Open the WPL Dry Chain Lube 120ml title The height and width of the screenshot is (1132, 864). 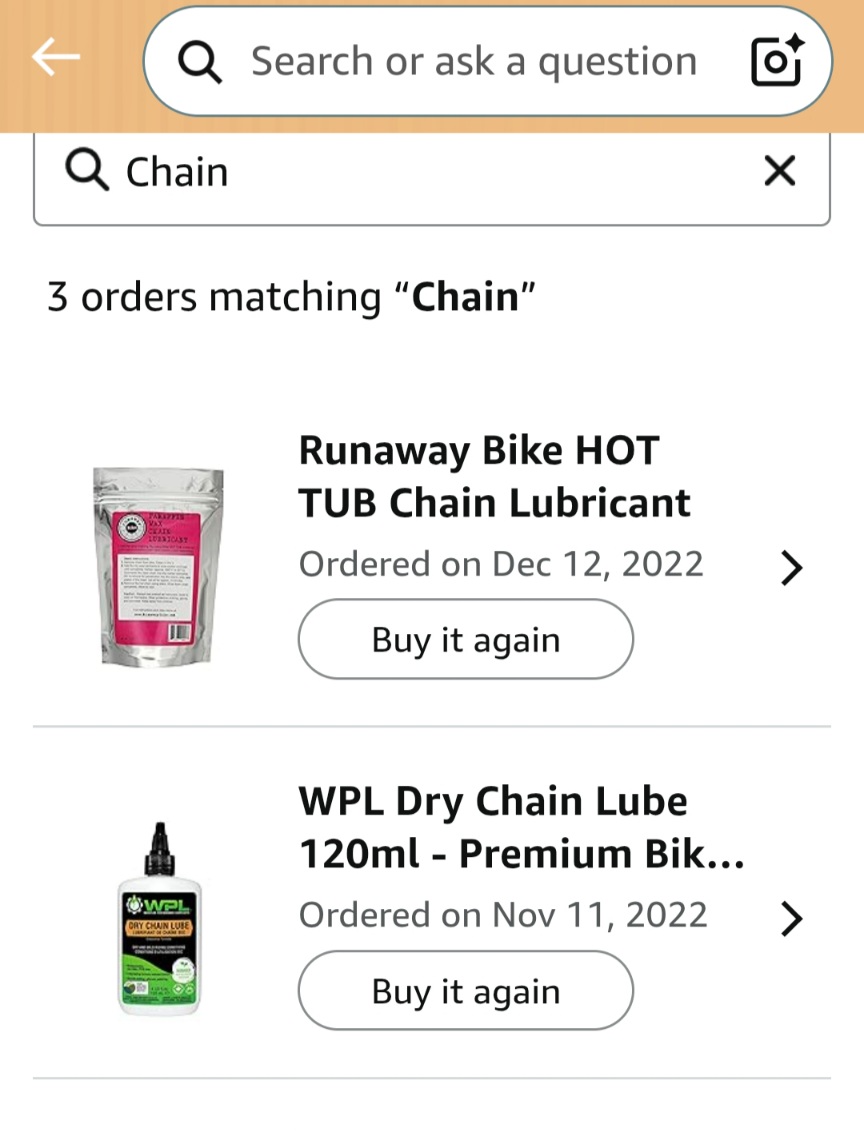click(521, 828)
